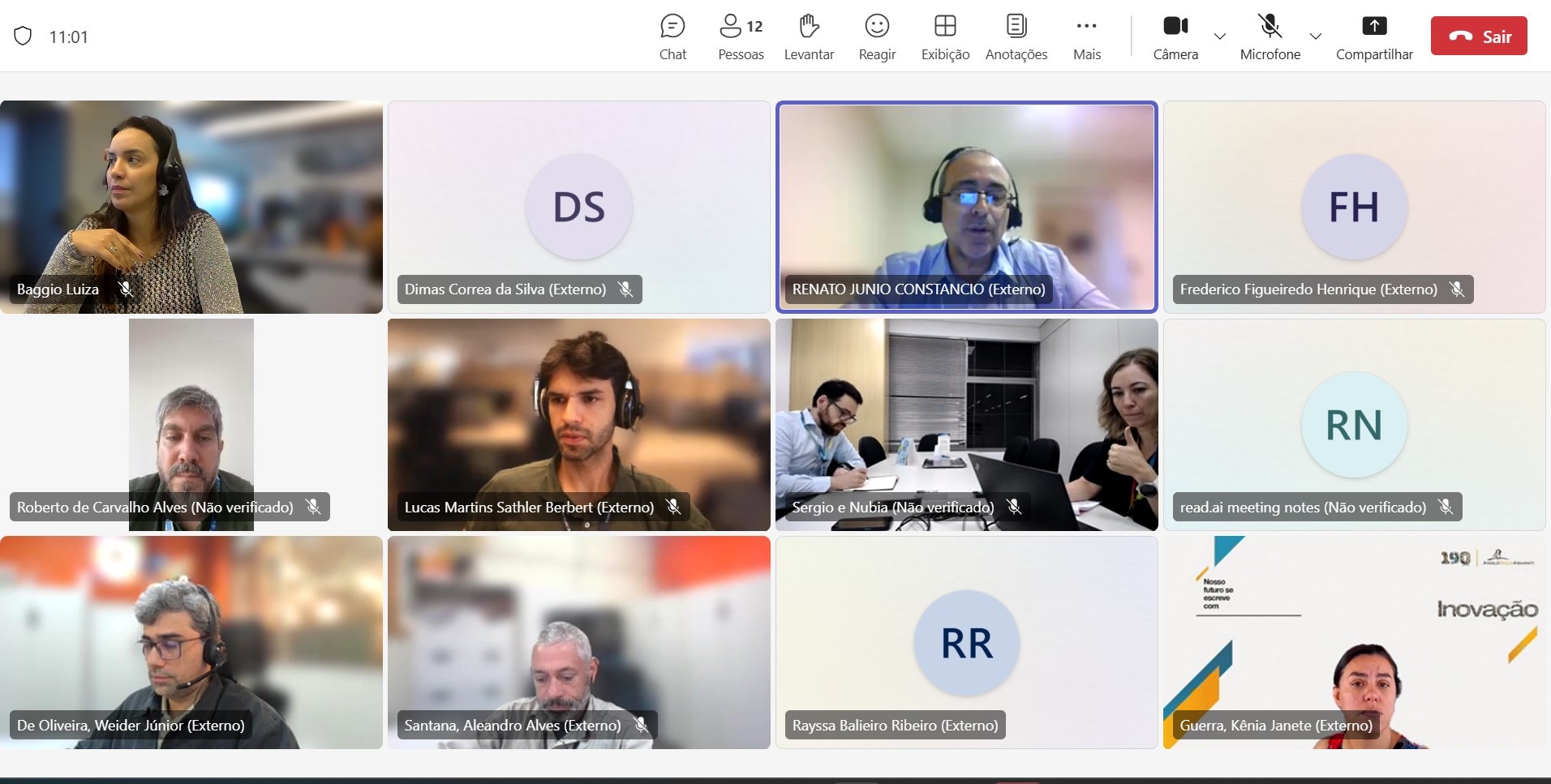
Task: Click the DS avatar for Dimas Correa
Action: [578, 207]
